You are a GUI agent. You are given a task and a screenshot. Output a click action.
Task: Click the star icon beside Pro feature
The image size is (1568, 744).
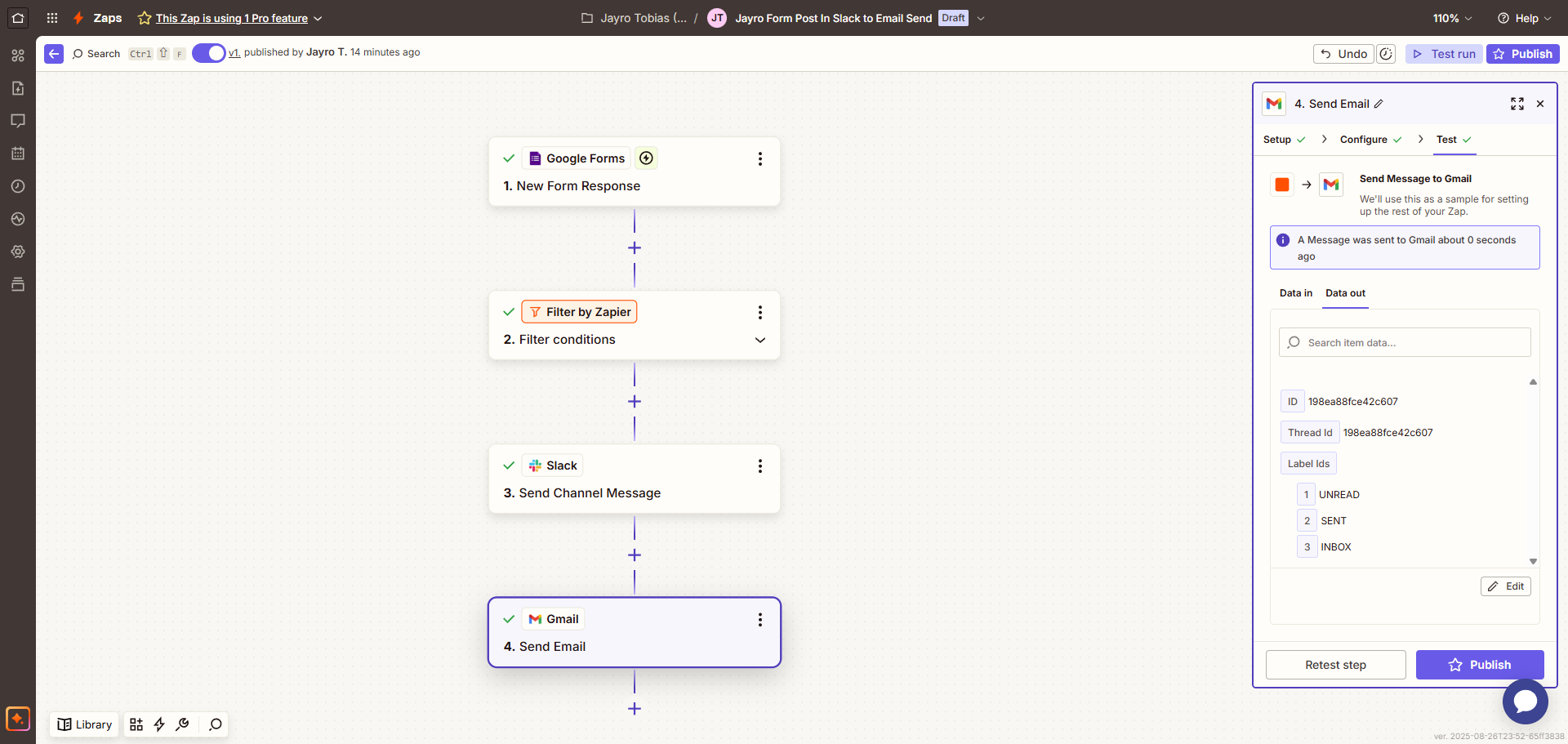pyautogui.click(x=145, y=18)
